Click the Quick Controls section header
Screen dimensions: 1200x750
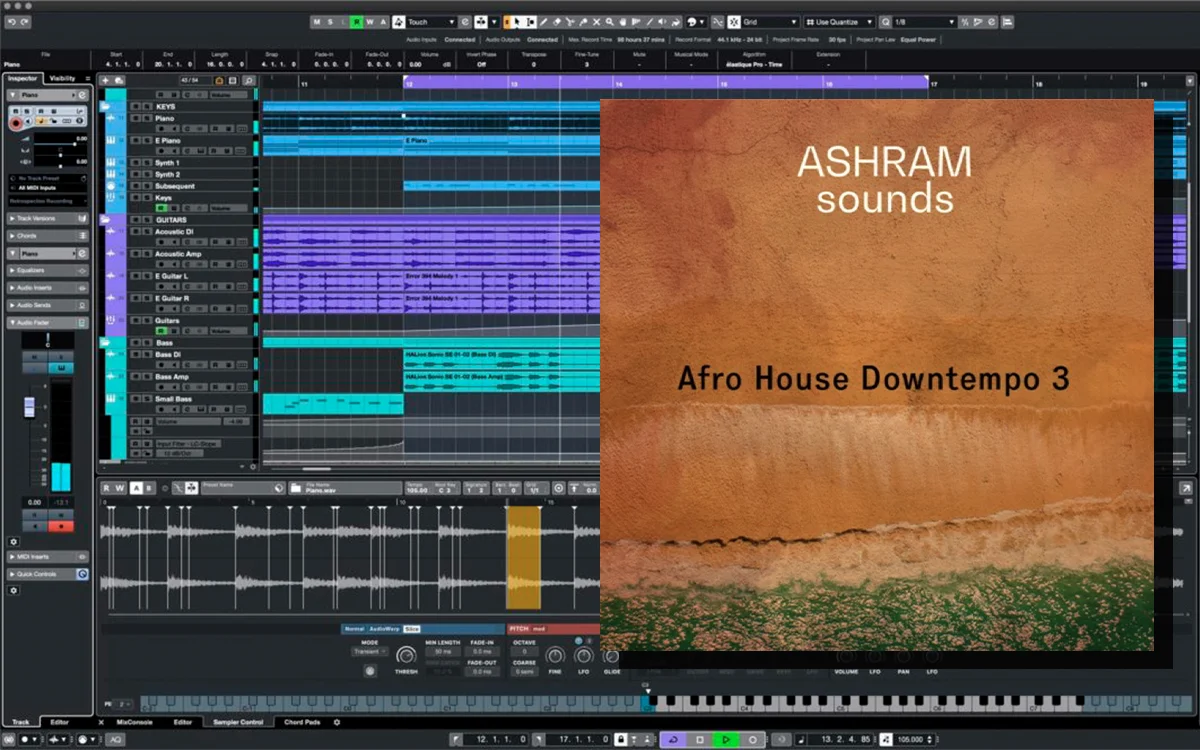[47, 574]
